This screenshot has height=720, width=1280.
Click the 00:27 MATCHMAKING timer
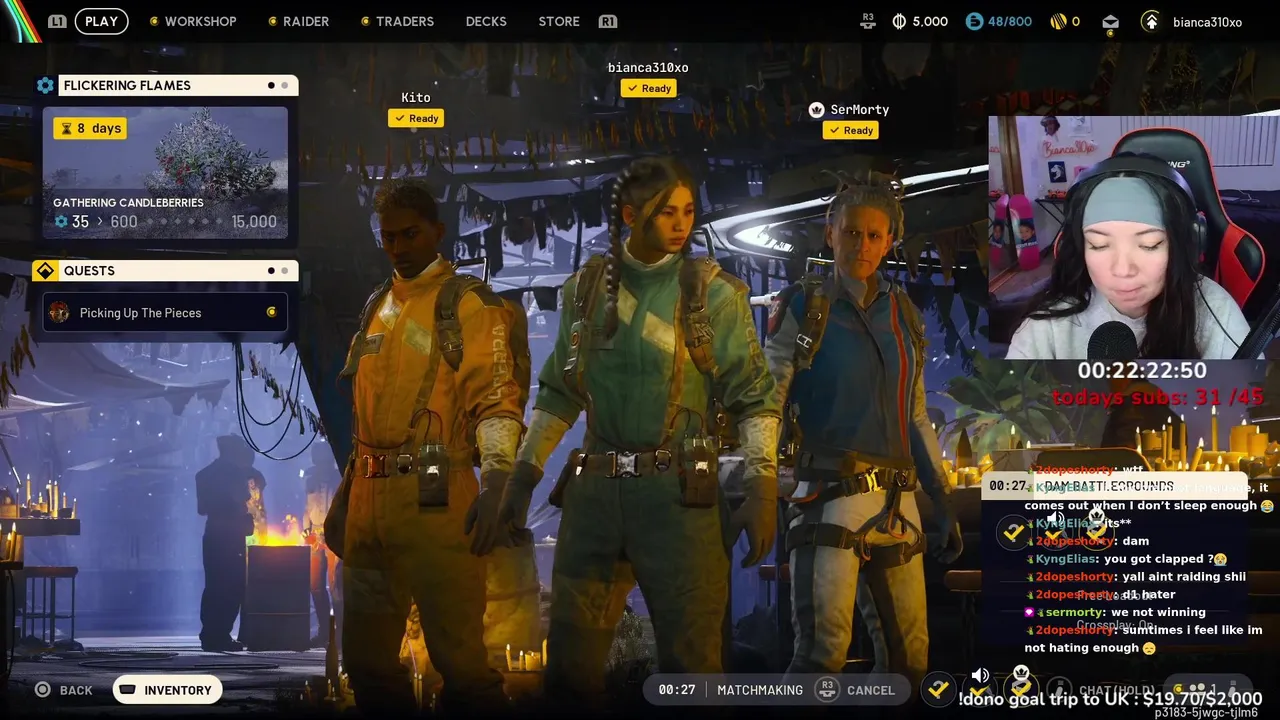[x=730, y=690]
